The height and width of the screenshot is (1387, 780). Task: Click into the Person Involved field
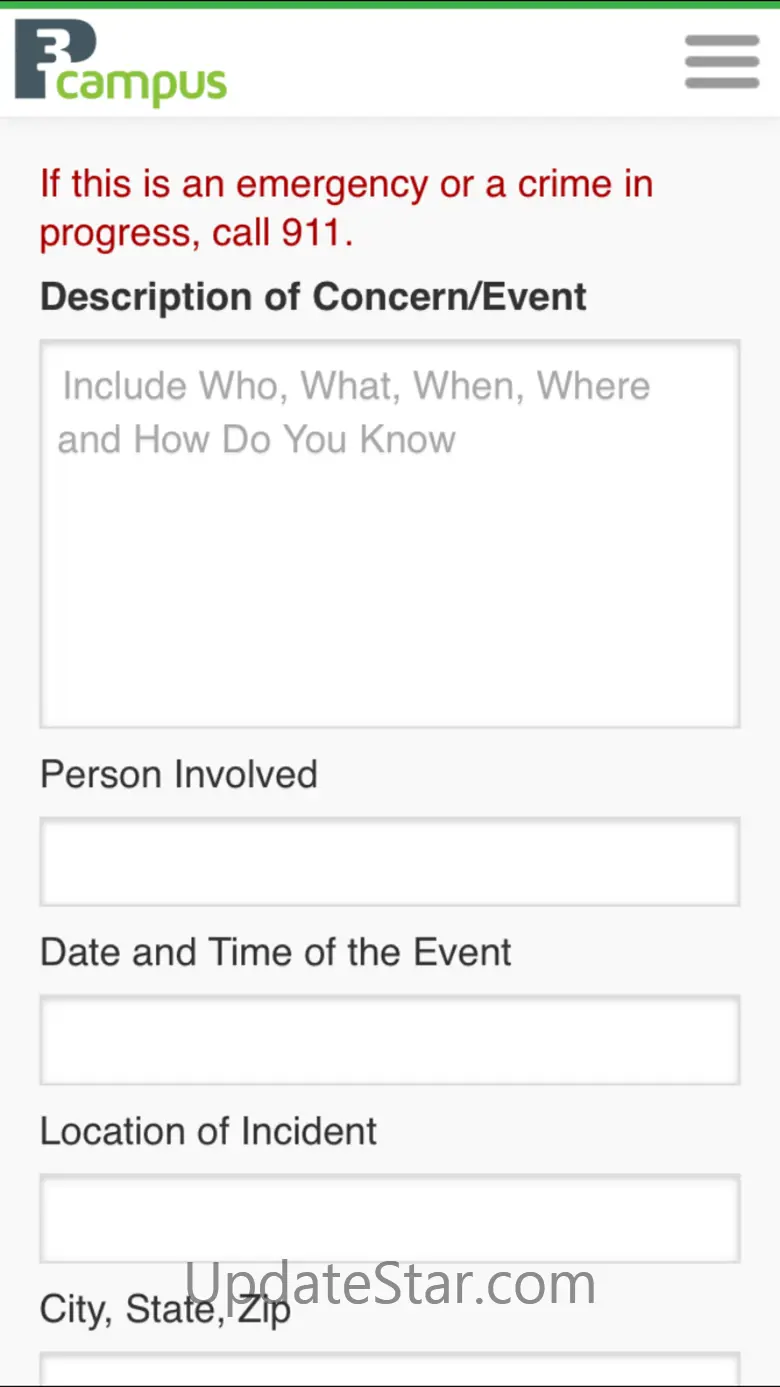coord(390,862)
